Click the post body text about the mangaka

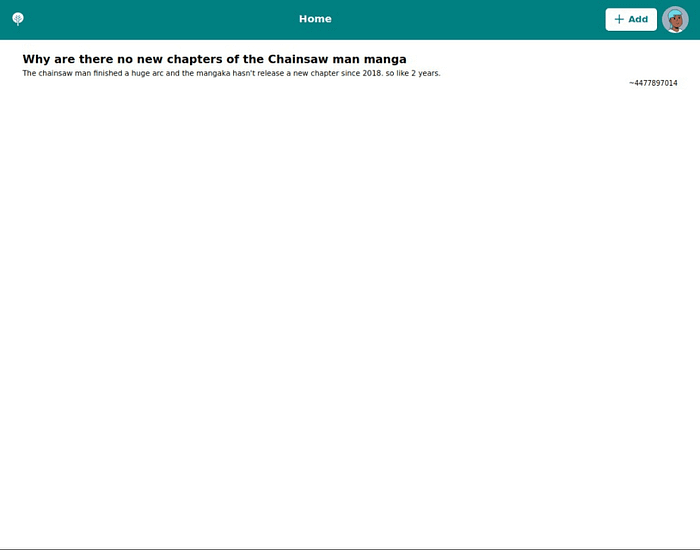coord(231,73)
